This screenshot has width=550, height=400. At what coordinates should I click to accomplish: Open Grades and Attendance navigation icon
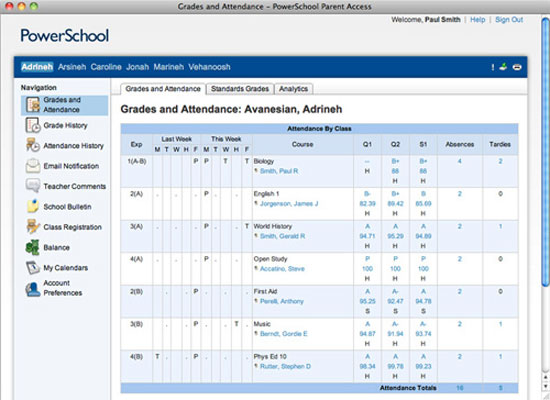coord(33,105)
